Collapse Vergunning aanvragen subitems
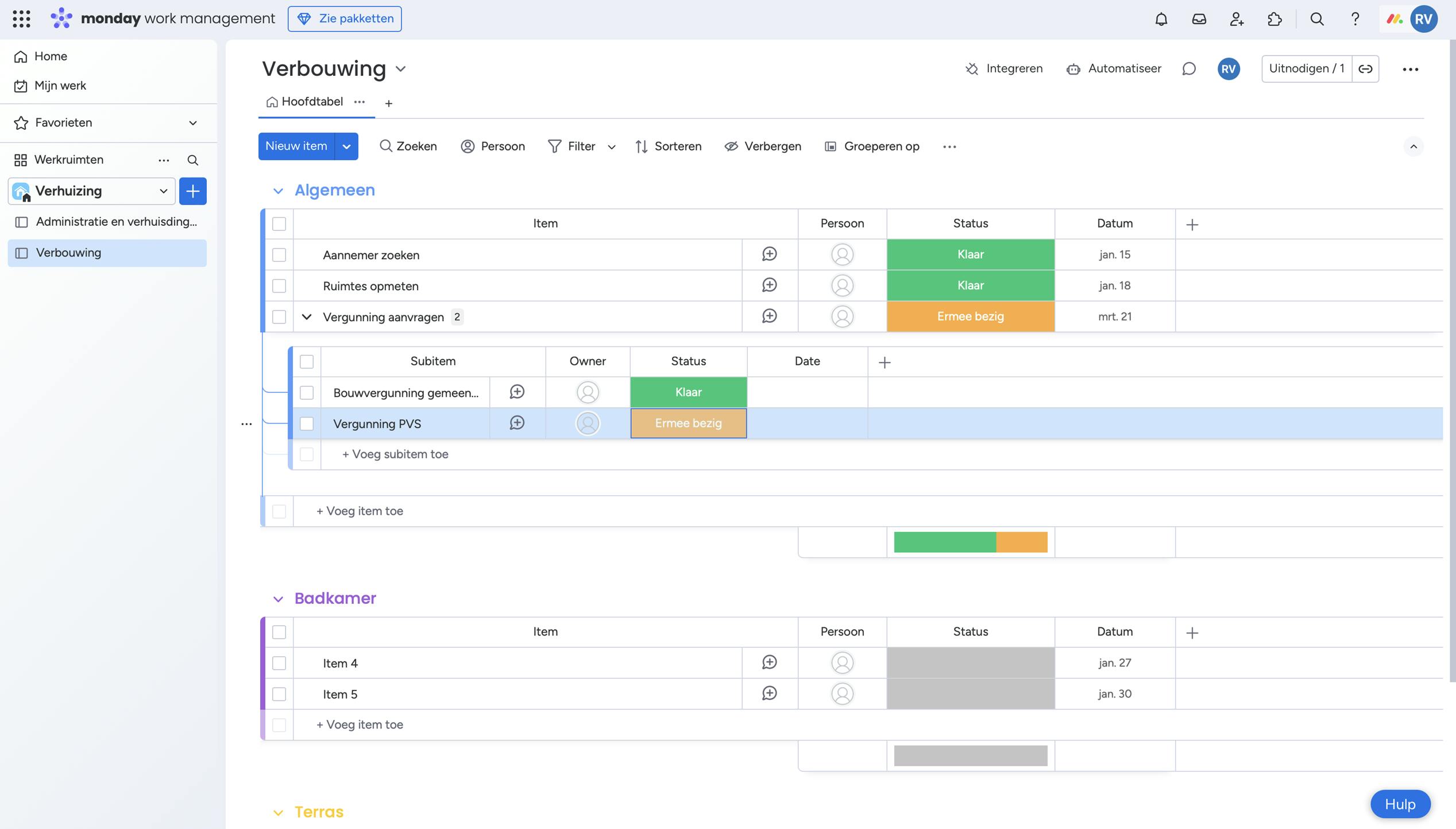The height and width of the screenshot is (829, 1456). click(307, 317)
